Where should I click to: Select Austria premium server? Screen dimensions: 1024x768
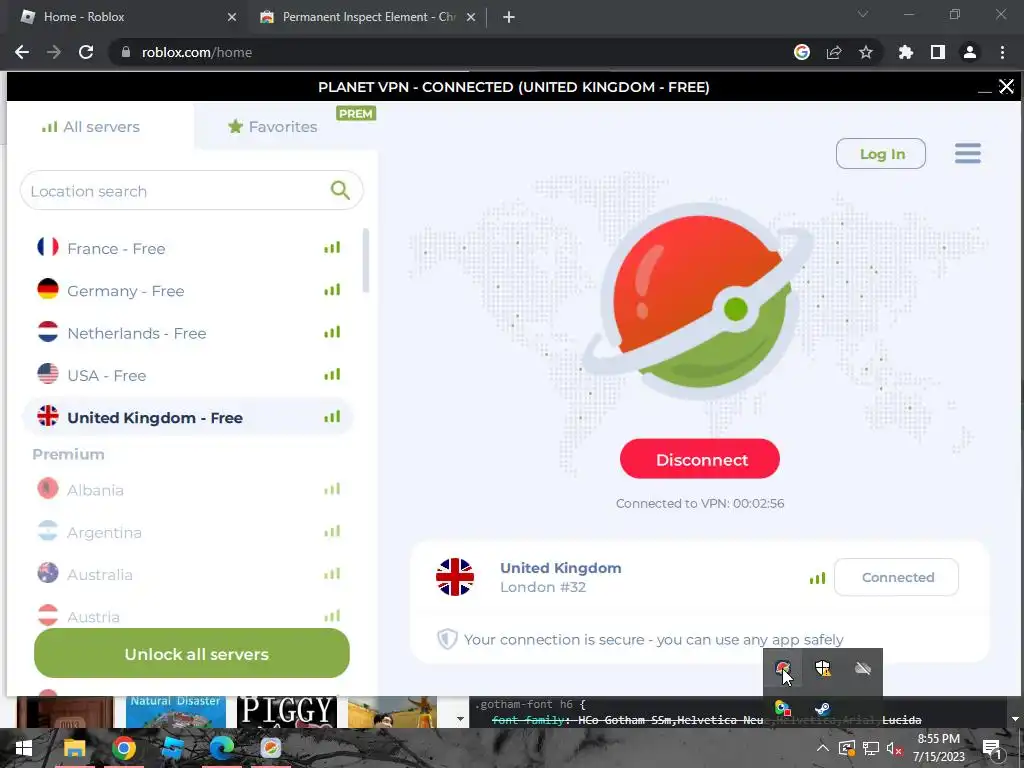(188, 615)
